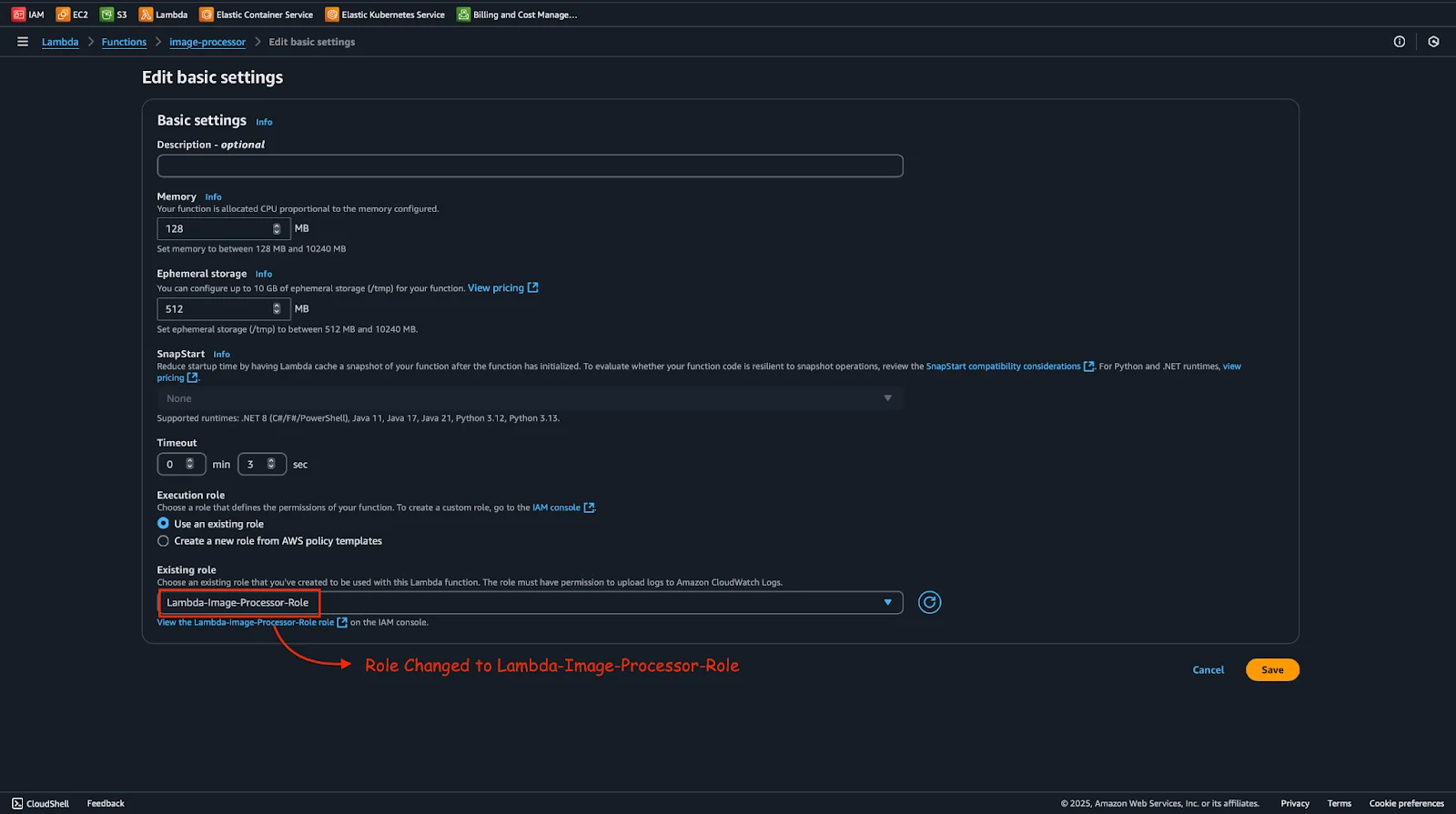The image size is (1456, 814).
Task: Open Terms link in footer
Action: click(x=1339, y=803)
